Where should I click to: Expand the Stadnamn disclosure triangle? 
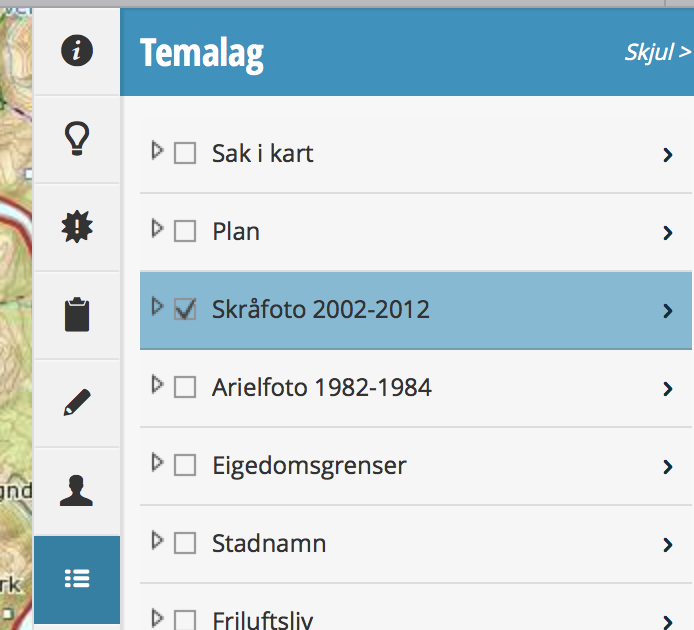pyautogui.click(x=156, y=541)
